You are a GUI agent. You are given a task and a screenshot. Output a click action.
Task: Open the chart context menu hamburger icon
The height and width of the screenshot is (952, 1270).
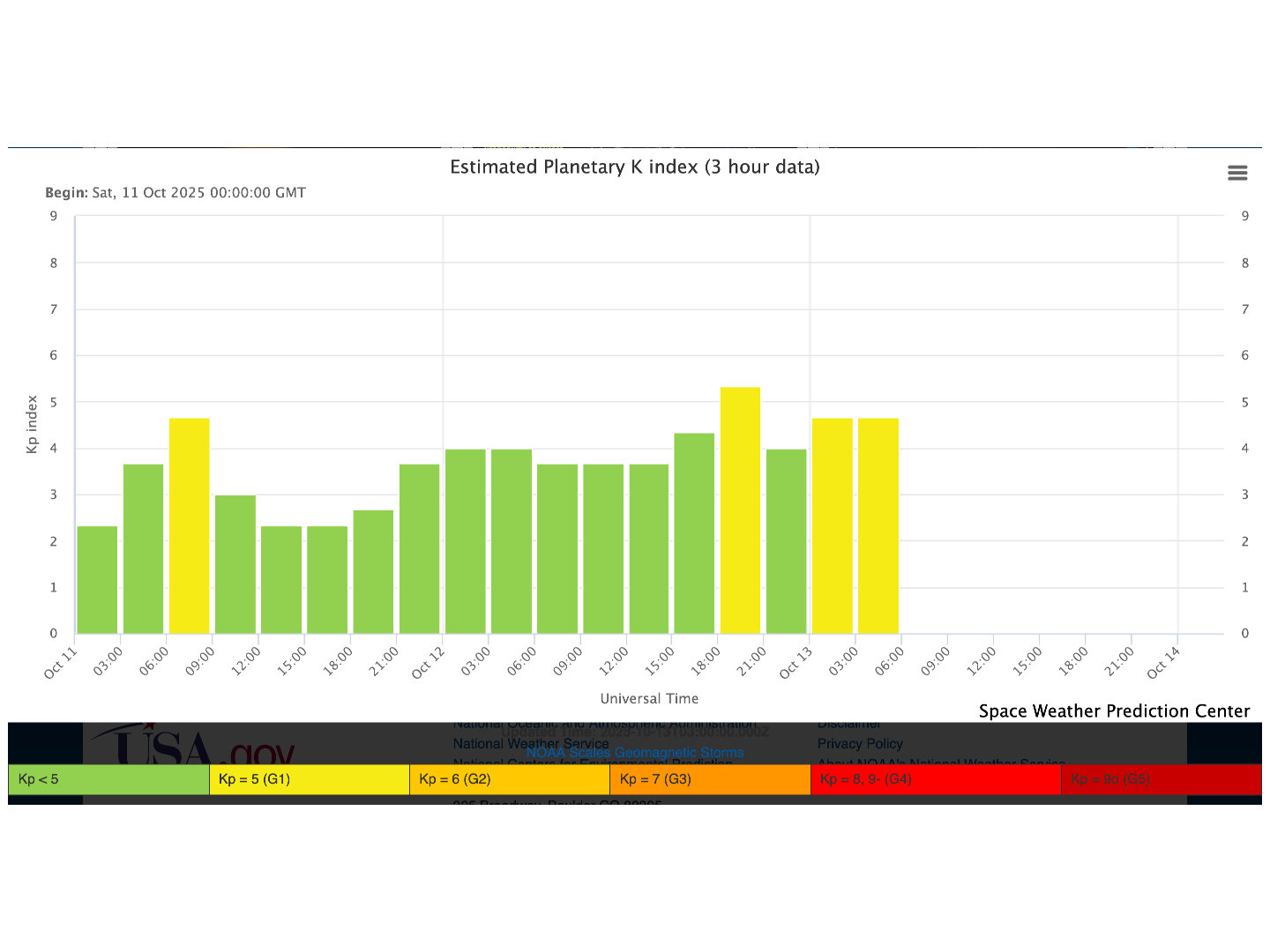pyautogui.click(x=1237, y=173)
